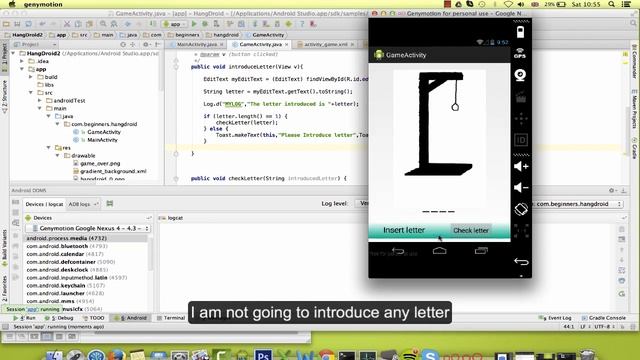Click the Find magnifier toolbar icon
640x360 pixels.
(103, 24)
